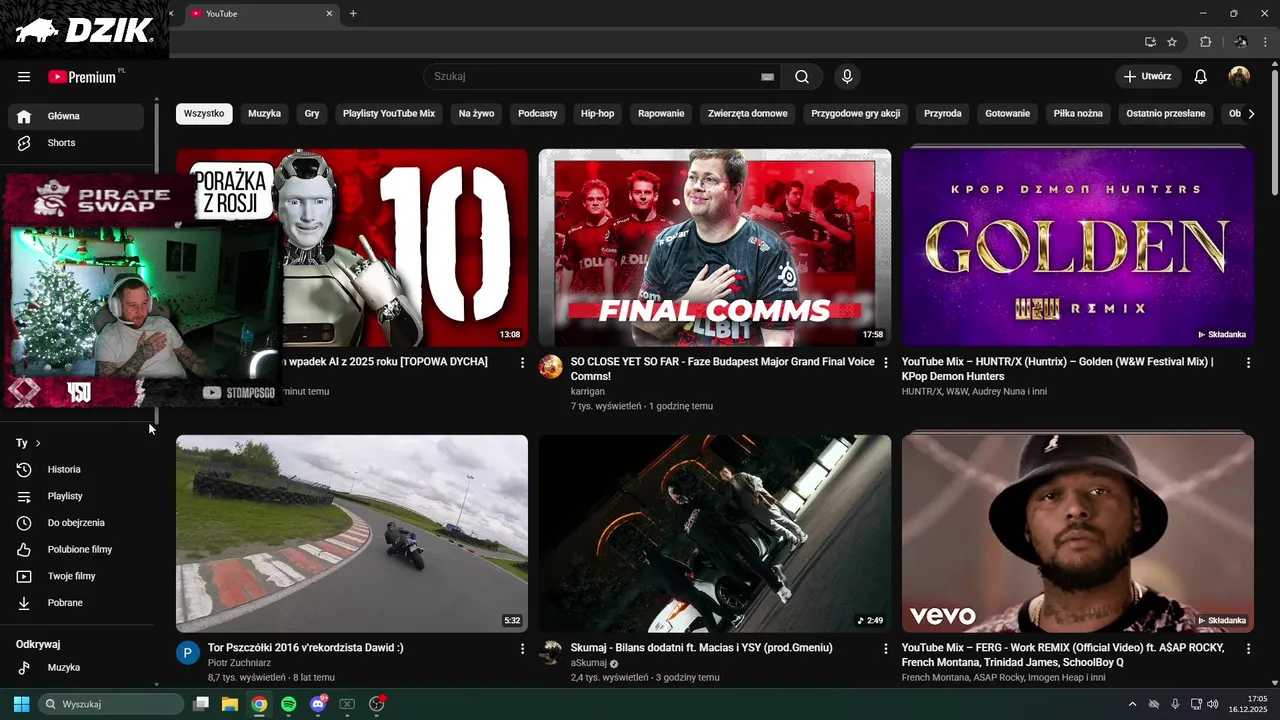The image size is (1280, 720).
Task: Open options for FERG Work REMIX mix
Action: (1248, 649)
